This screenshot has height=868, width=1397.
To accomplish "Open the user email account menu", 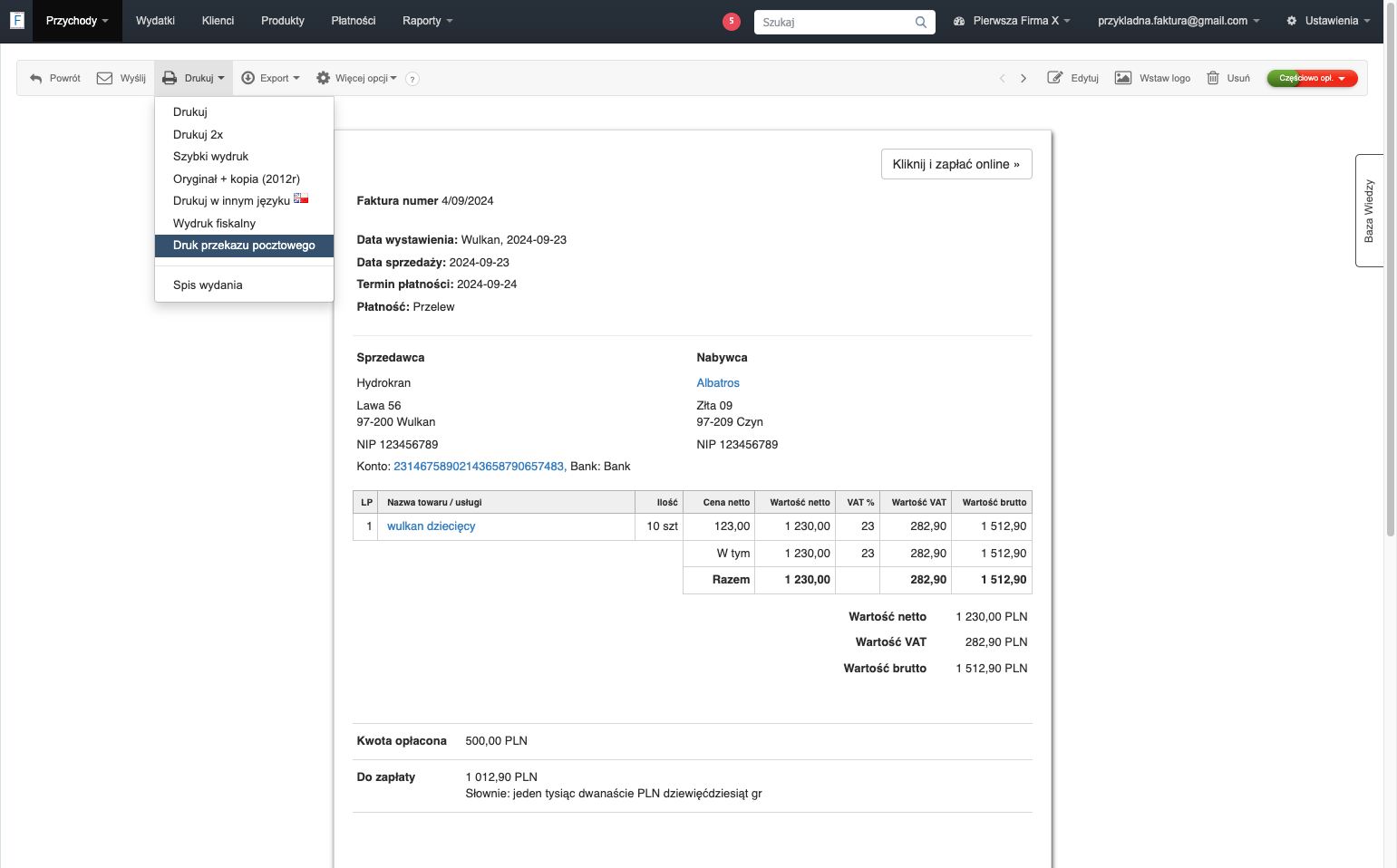I will click(x=1179, y=21).
